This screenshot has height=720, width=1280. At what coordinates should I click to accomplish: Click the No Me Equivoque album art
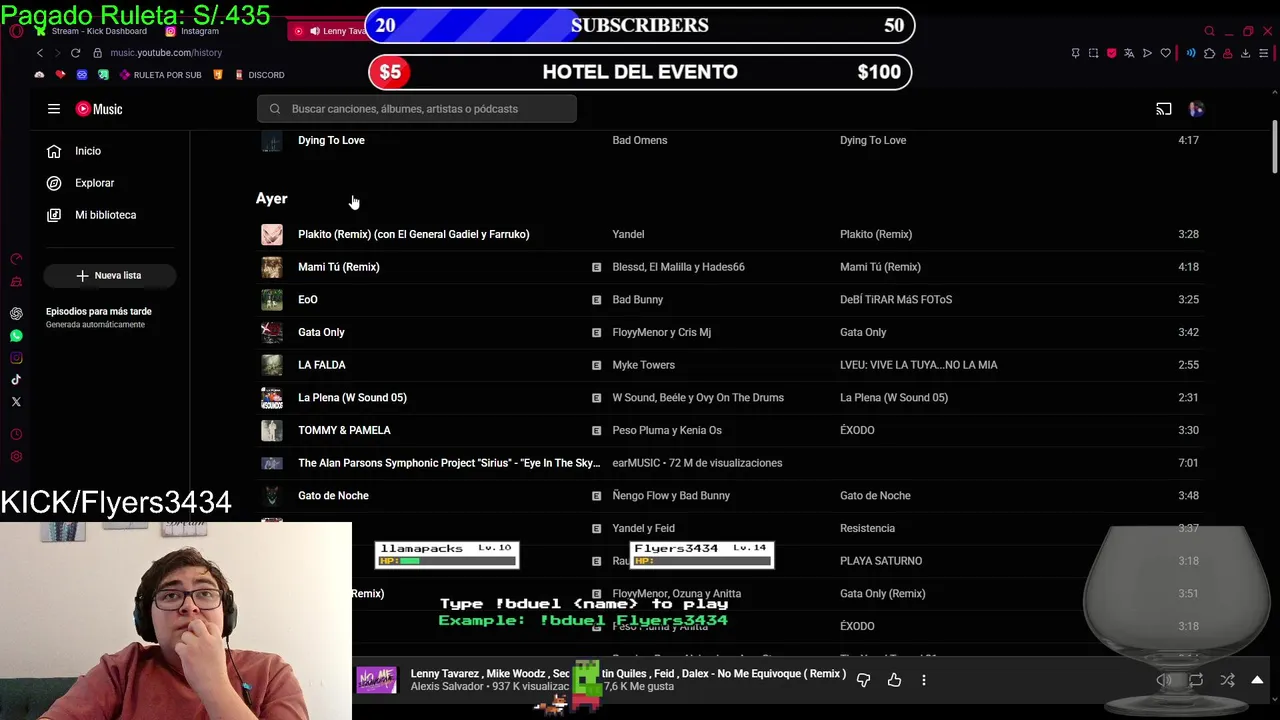[x=377, y=680]
